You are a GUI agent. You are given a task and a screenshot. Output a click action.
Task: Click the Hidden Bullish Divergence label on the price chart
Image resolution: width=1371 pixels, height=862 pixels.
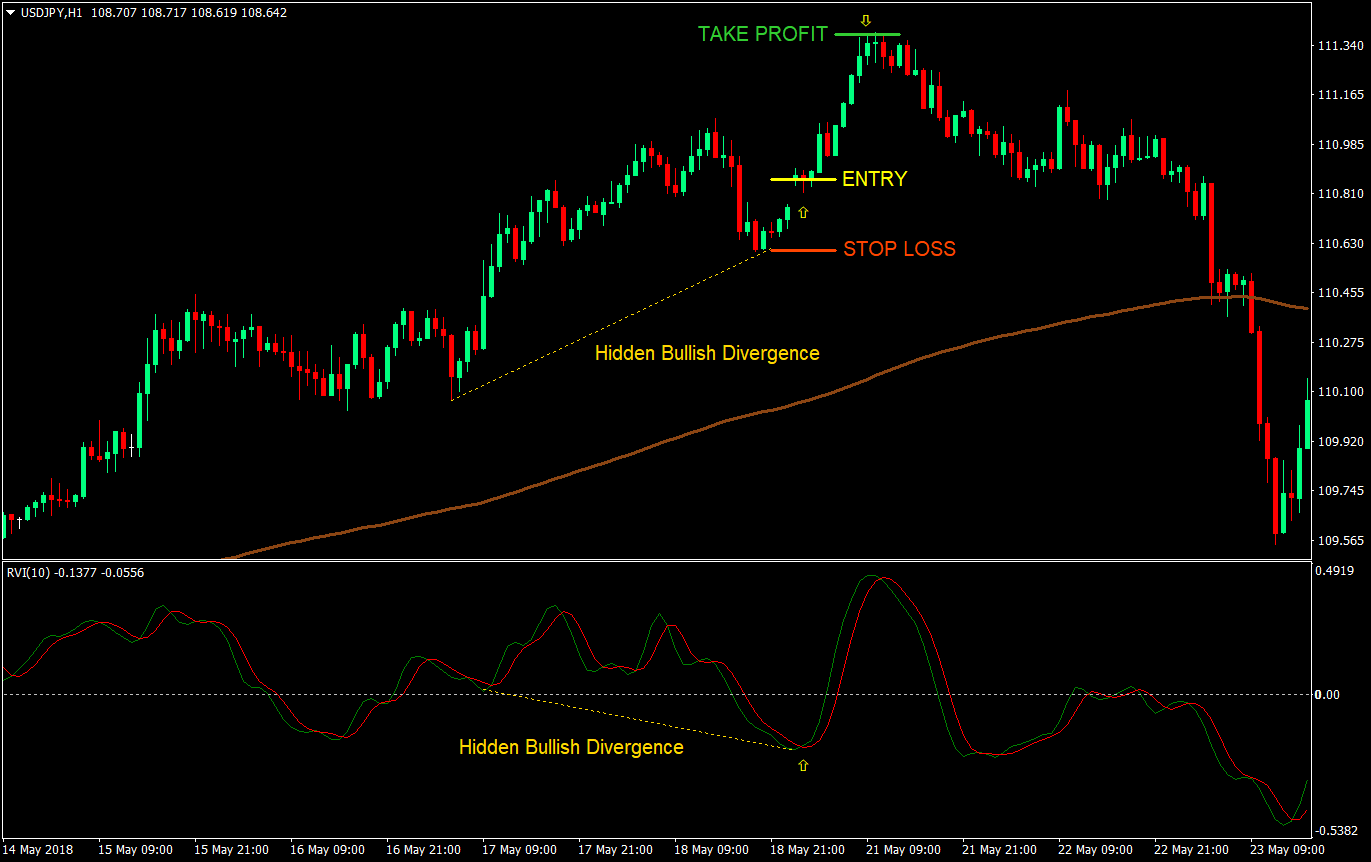(x=706, y=353)
